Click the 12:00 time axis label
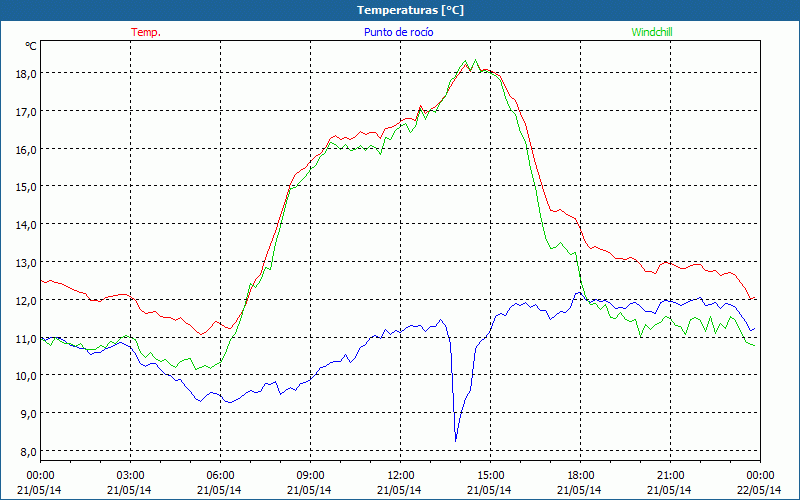This screenshot has height=500, width=800. pos(401,475)
